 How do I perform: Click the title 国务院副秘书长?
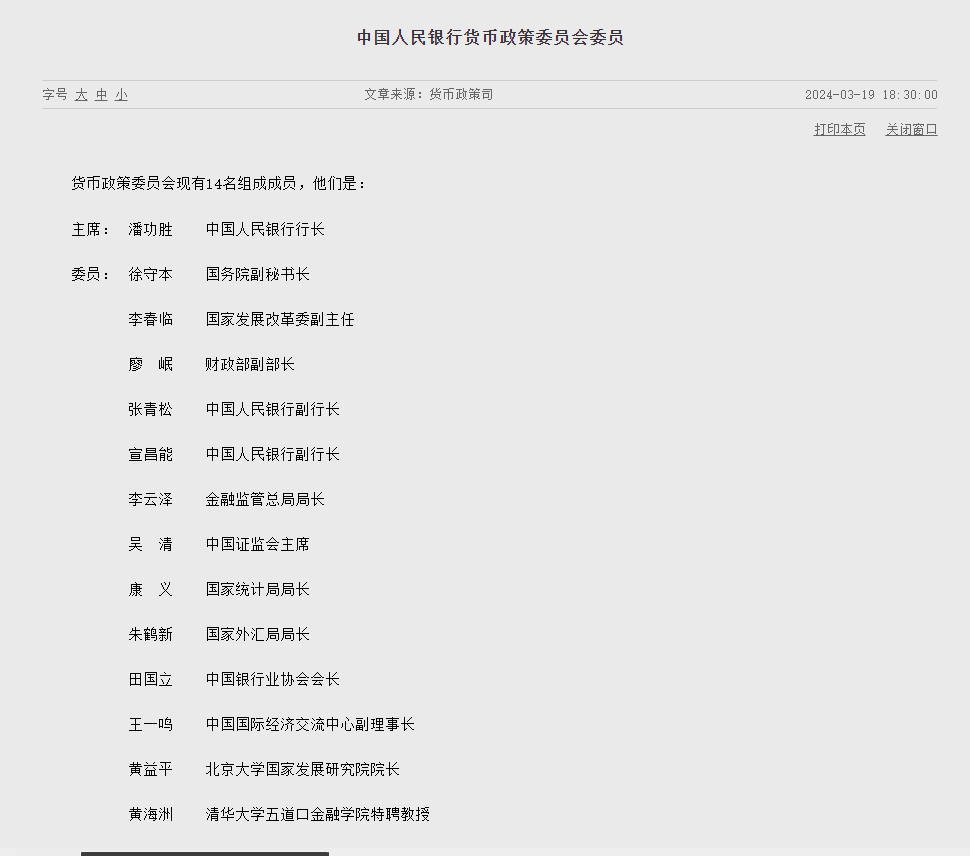[x=257, y=275]
